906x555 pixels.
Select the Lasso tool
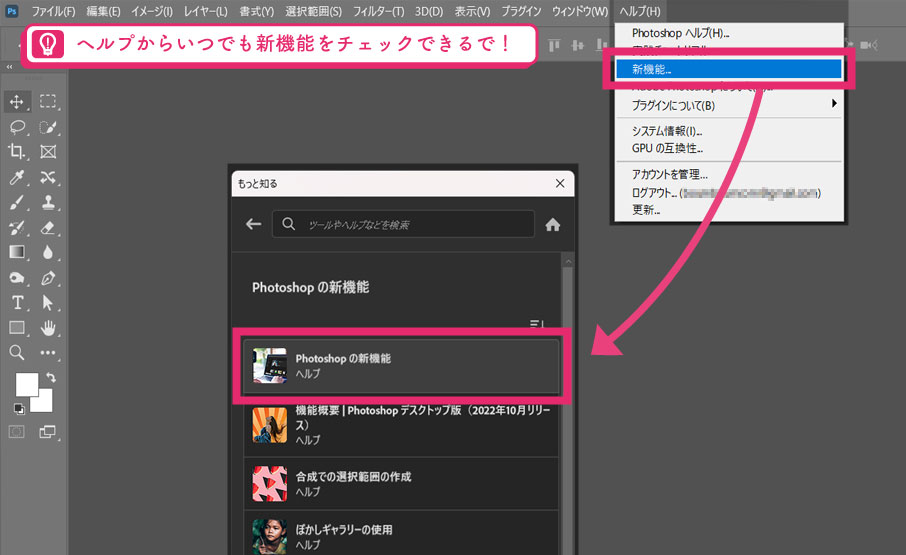(x=17, y=127)
